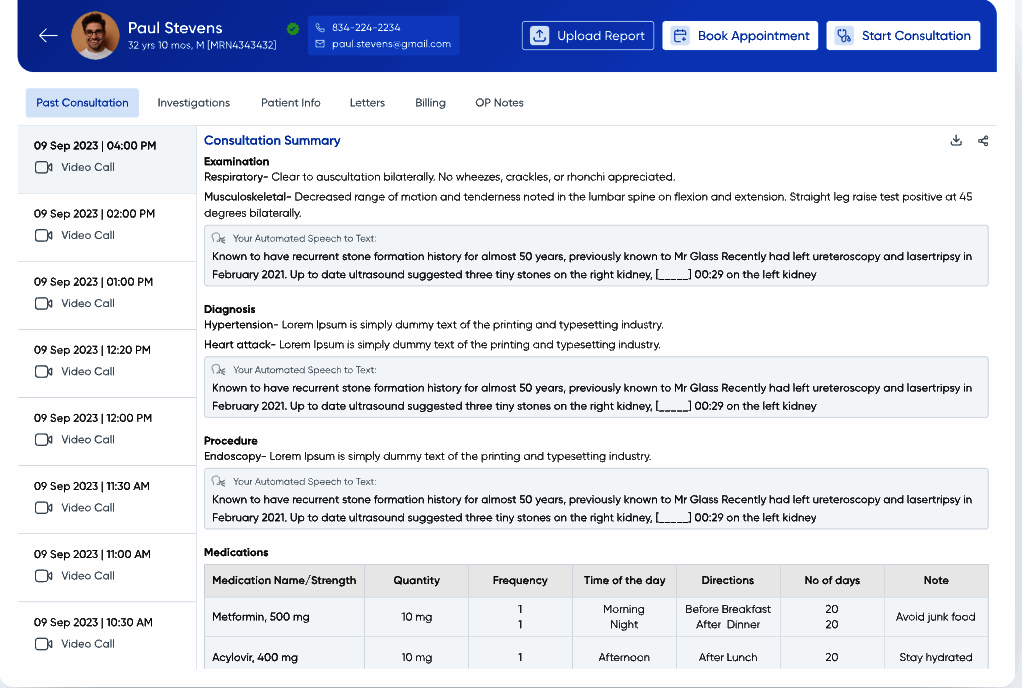Click the Upload Report button
The width and height of the screenshot is (1022, 688).
[587, 36]
